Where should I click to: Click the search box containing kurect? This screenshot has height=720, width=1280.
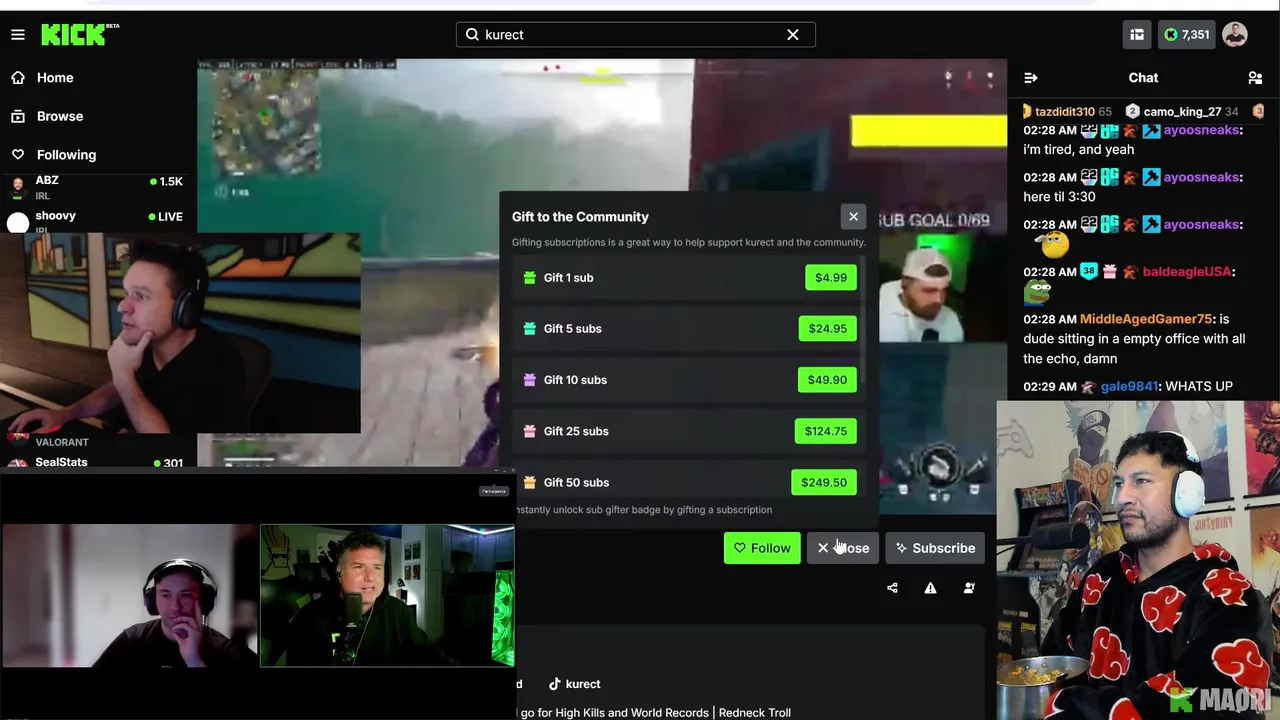(x=635, y=35)
